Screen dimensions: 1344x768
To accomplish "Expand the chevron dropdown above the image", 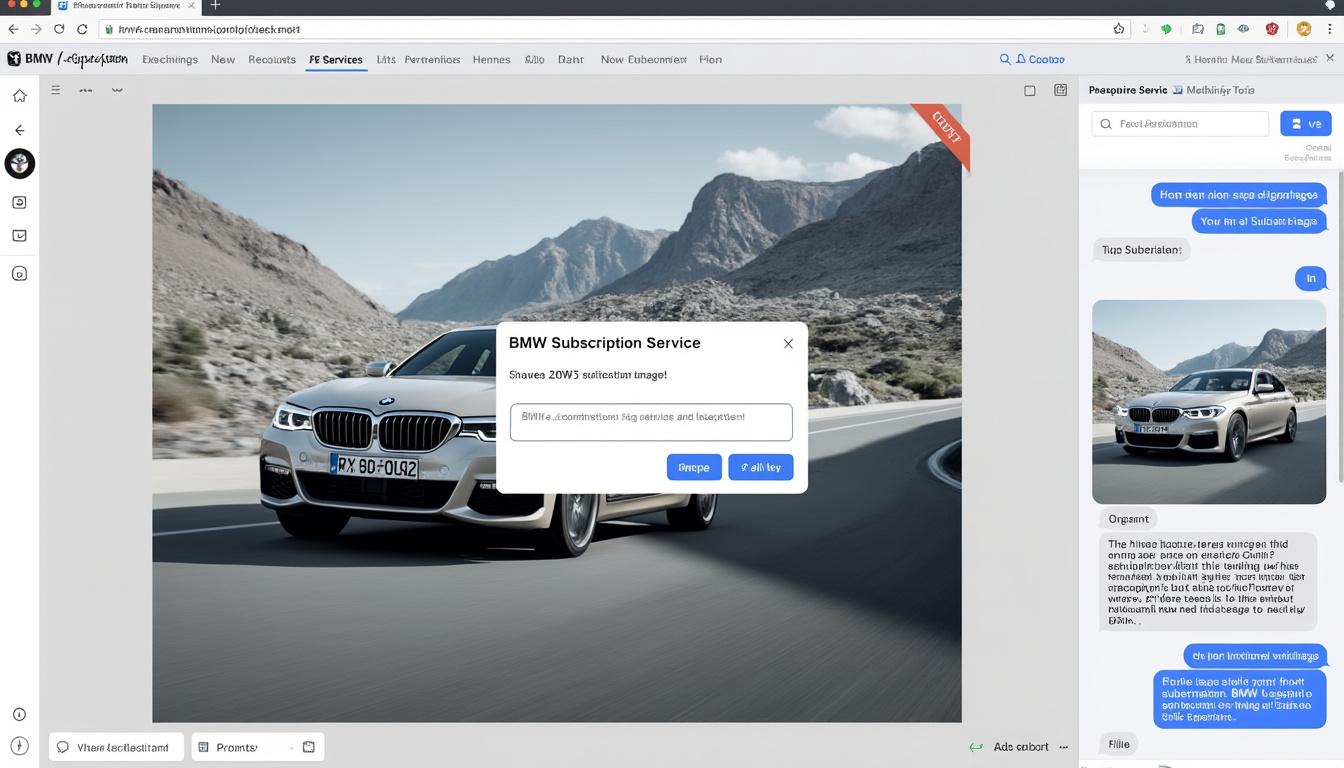I will click(x=117, y=90).
